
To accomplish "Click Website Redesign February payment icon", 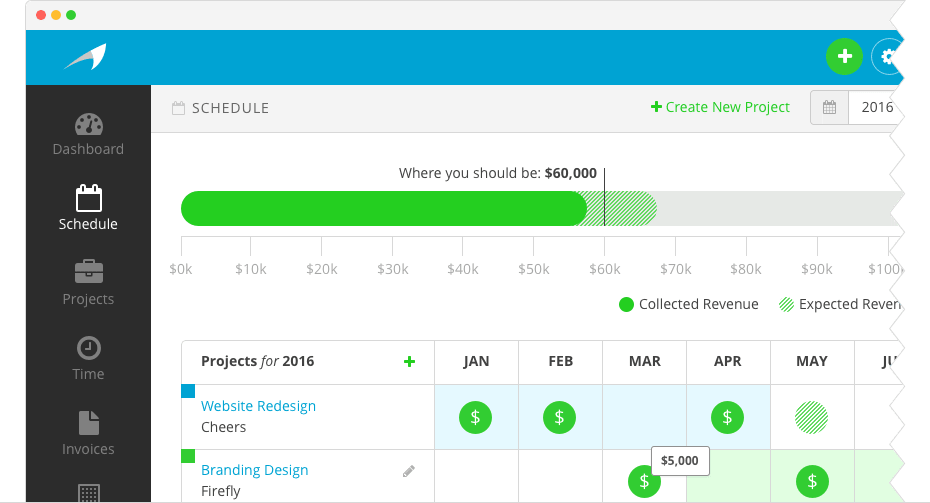I will point(559,418).
